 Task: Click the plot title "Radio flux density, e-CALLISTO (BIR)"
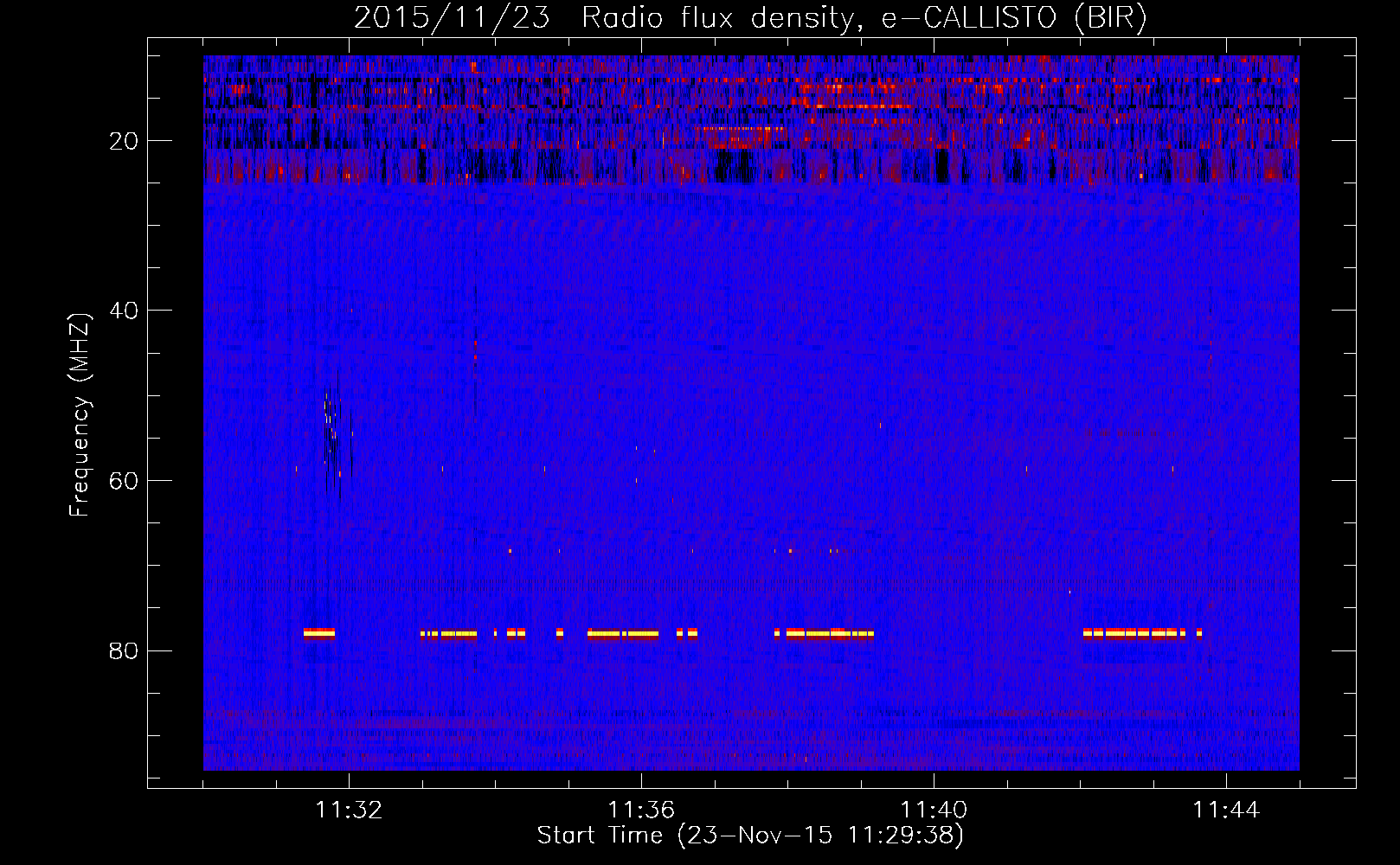coord(864,18)
